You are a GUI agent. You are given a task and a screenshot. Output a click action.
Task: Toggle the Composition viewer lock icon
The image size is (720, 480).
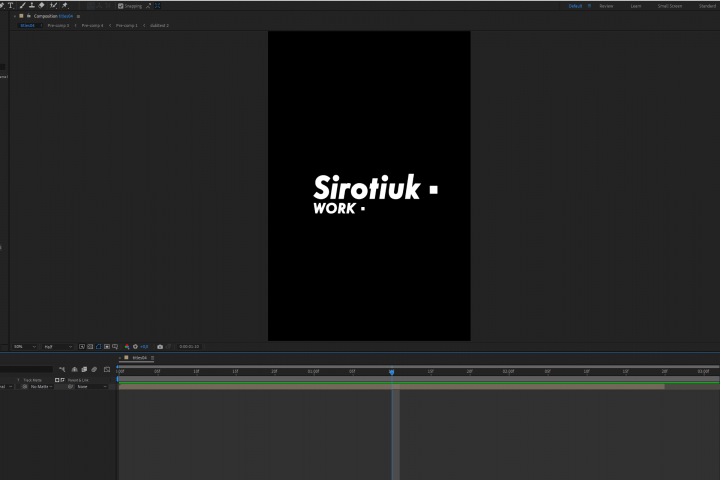(x=28, y=16)
